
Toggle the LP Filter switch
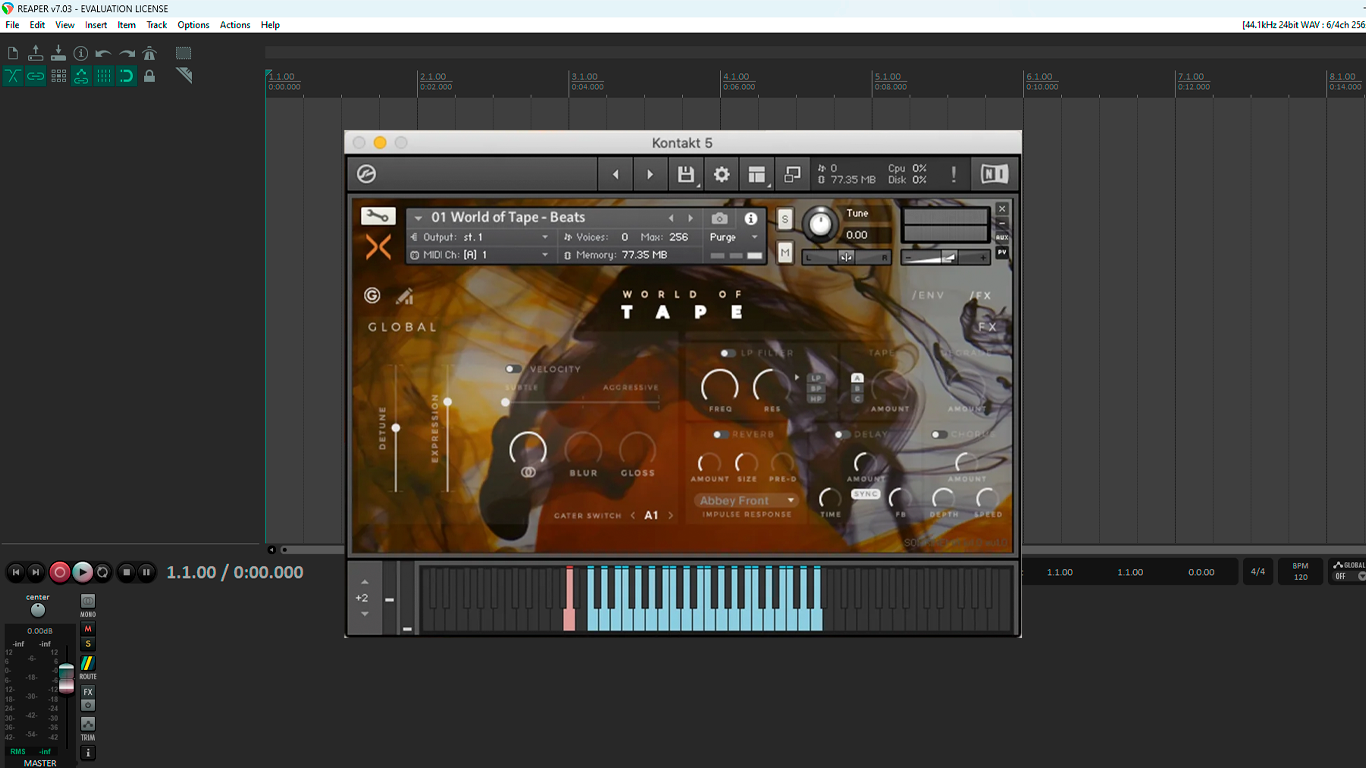click(727, 353)
